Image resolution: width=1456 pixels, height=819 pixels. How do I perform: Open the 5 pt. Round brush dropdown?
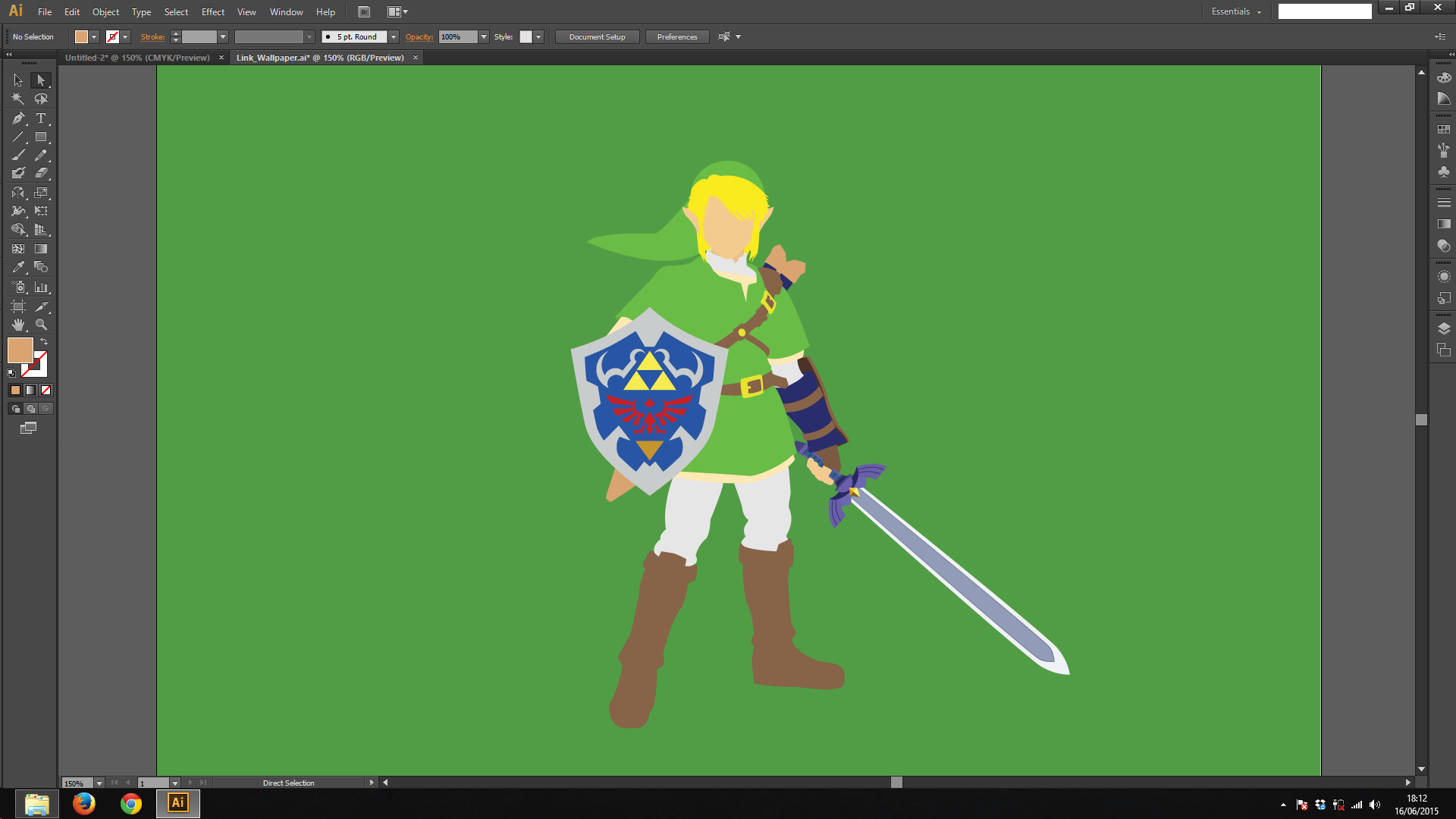[x=394, y=37]
